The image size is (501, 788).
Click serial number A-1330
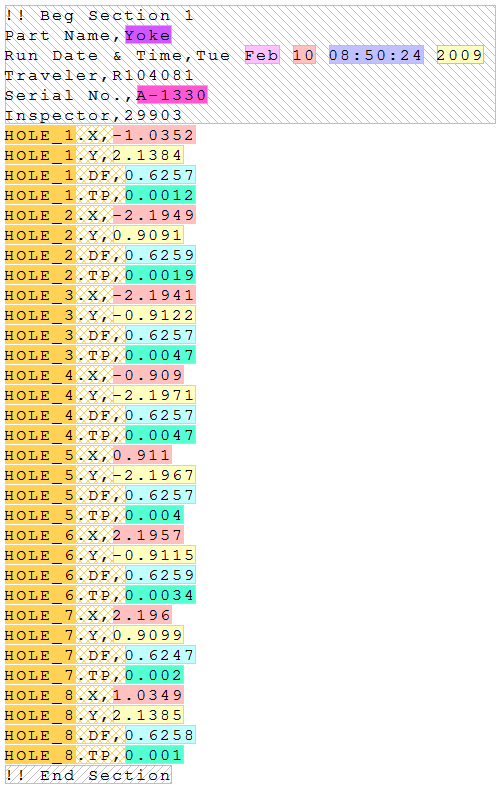pos(172,95)
